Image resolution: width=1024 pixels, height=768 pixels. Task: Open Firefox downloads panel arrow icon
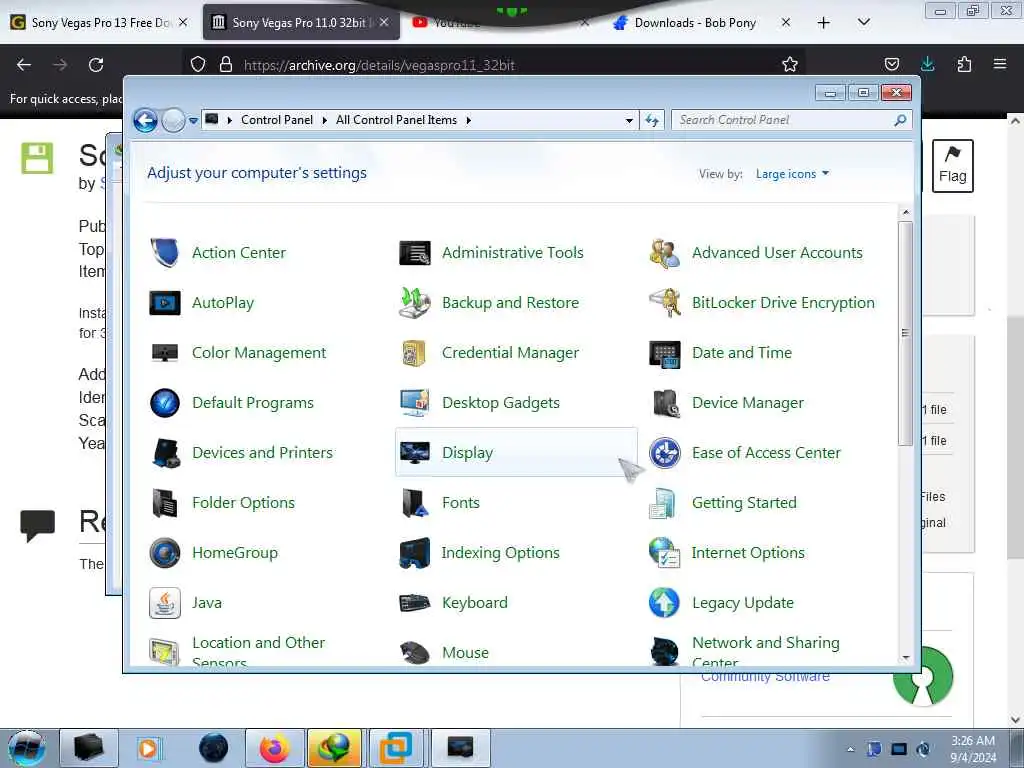pyautogui.click(x=927, y=64)
